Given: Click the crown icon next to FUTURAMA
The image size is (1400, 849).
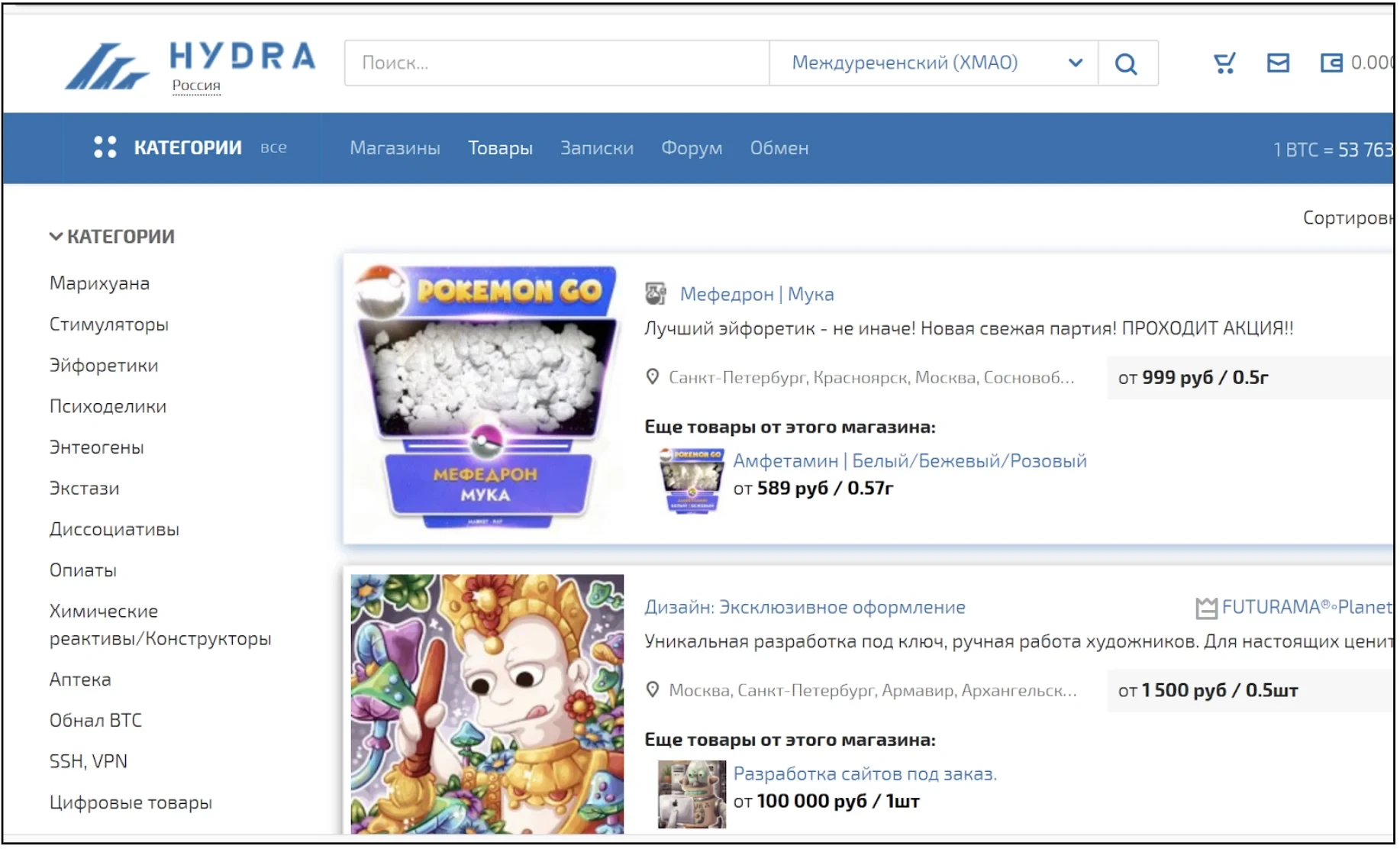Looking at the screenshot, I should click(x=1206, y=608).
